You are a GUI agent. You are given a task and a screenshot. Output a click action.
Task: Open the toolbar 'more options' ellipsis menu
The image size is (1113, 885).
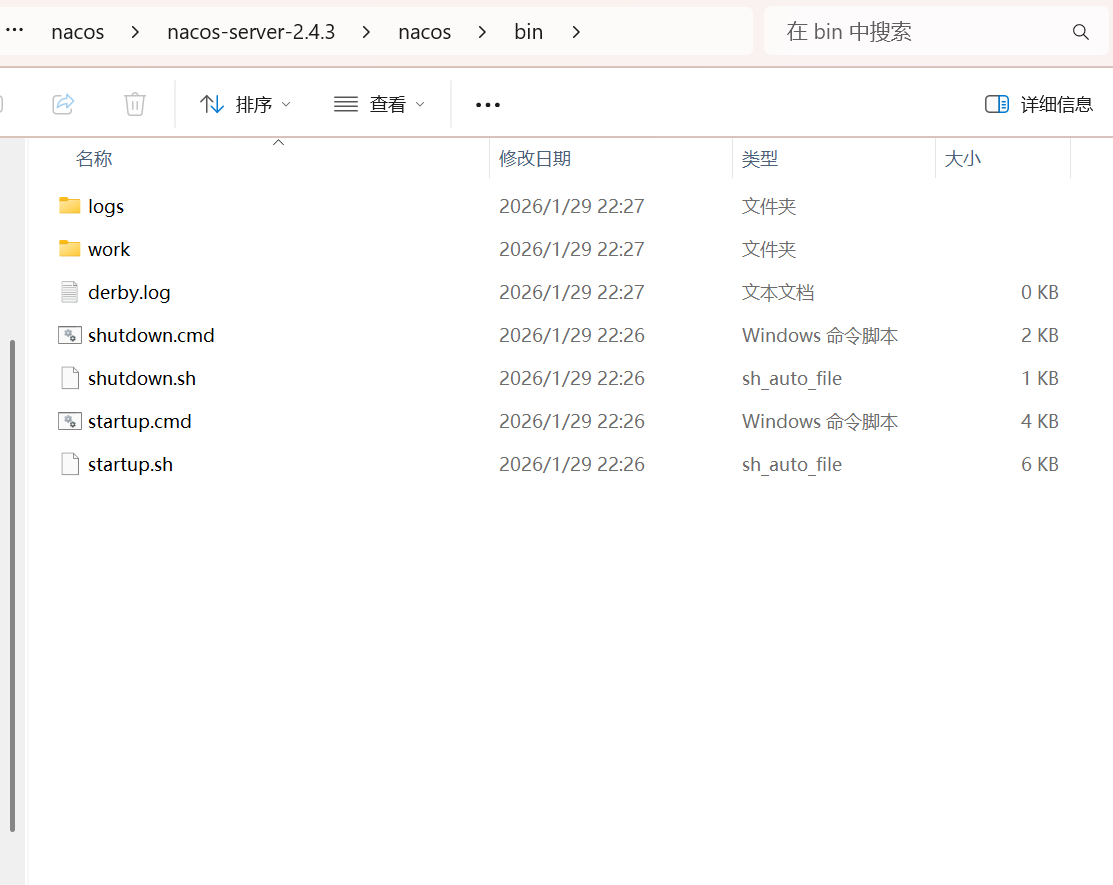(488, 104)
